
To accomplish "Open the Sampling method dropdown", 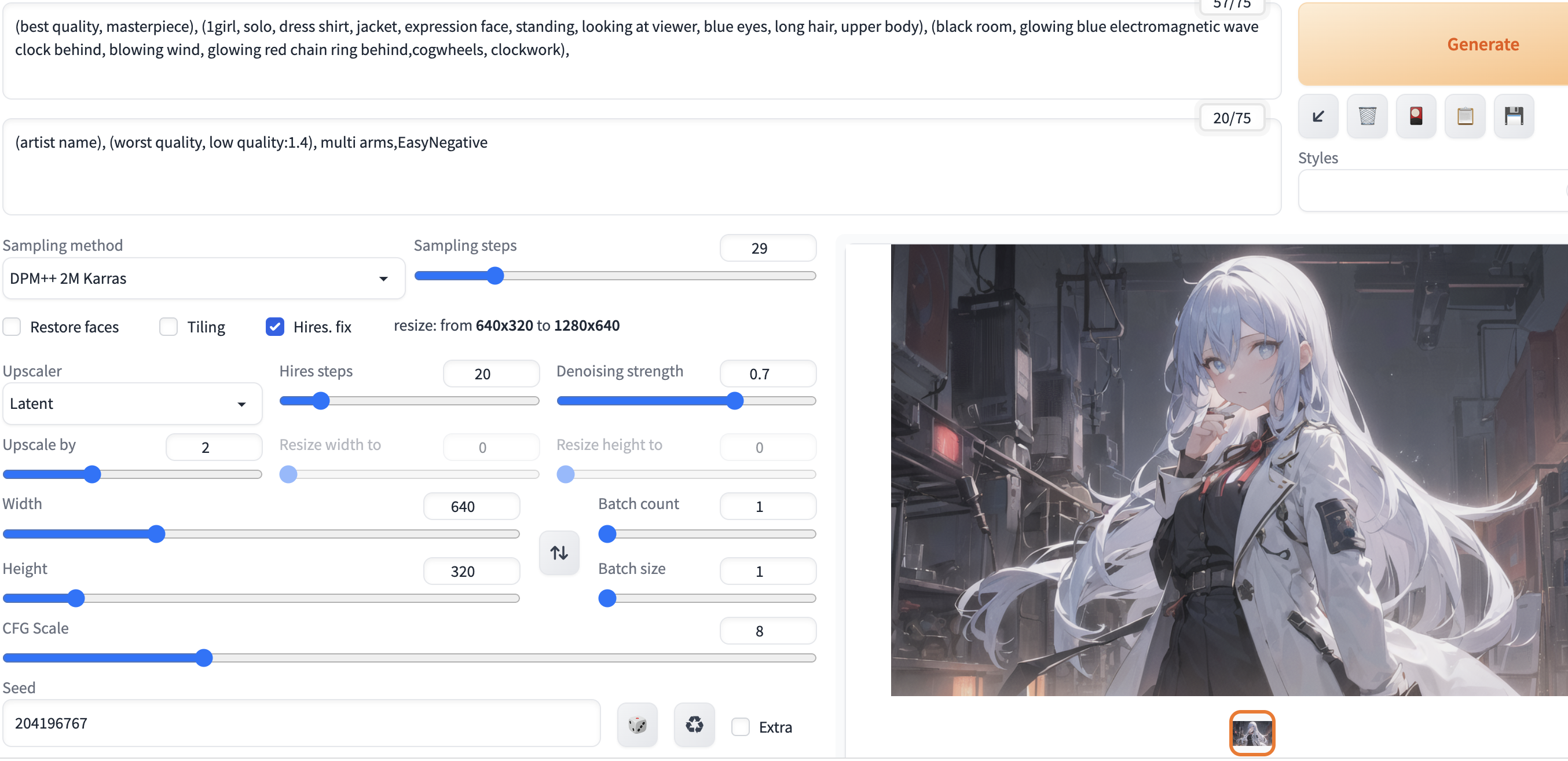I will [x=203, y=278].
